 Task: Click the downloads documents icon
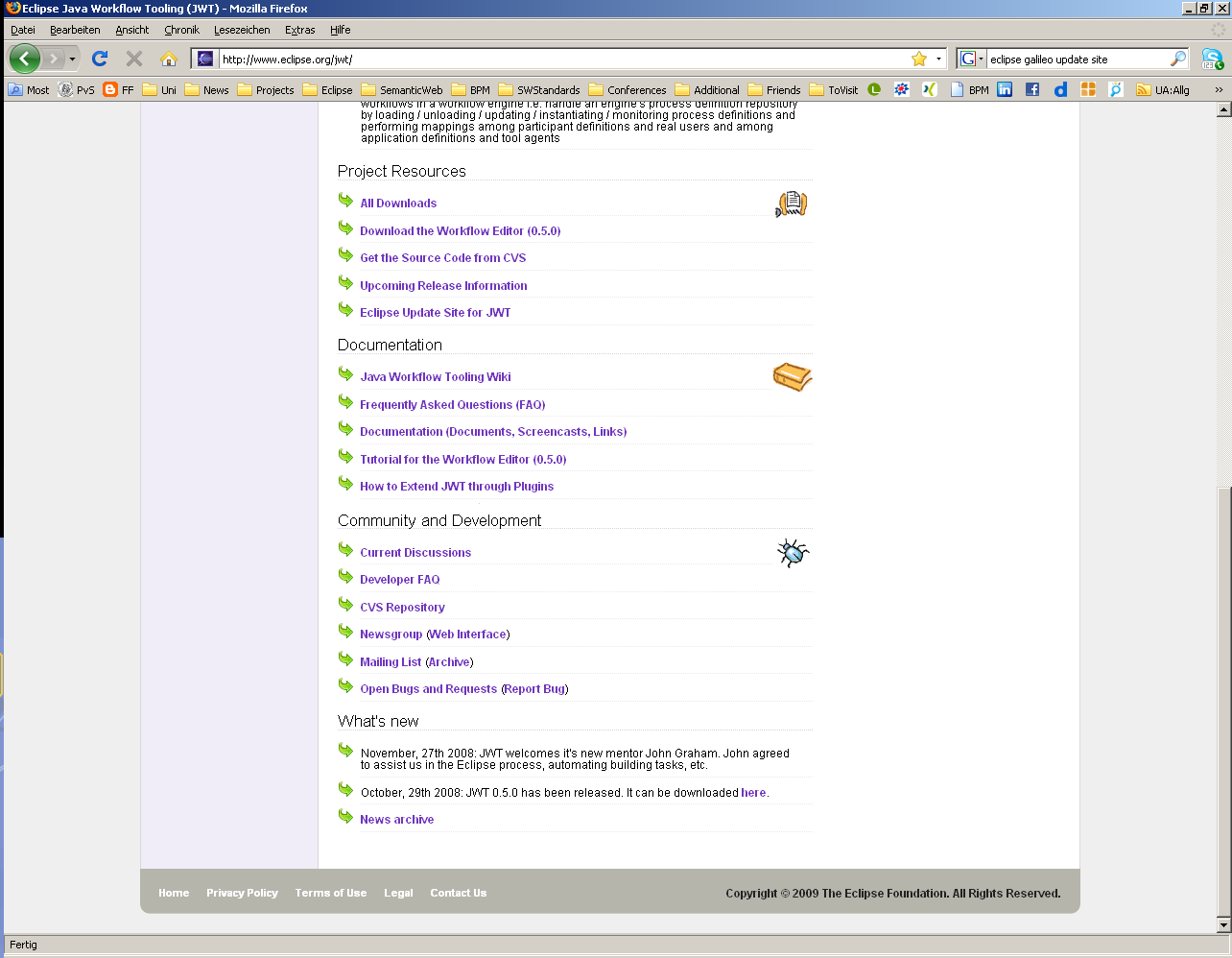pyautogui.click(x=792, y=204)
